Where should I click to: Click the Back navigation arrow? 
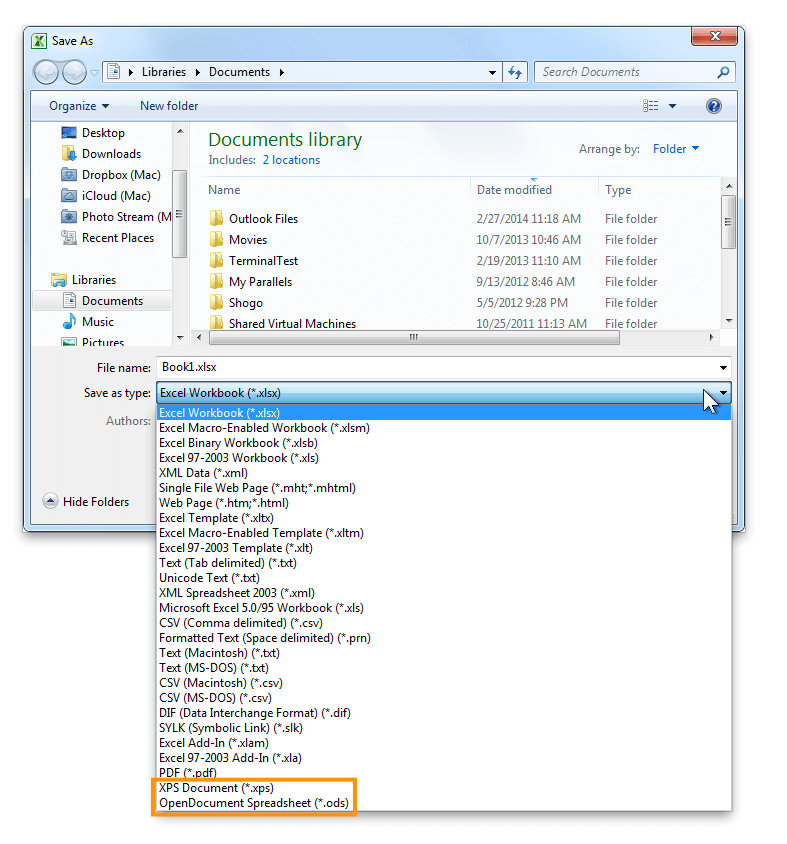coord(46,72)
